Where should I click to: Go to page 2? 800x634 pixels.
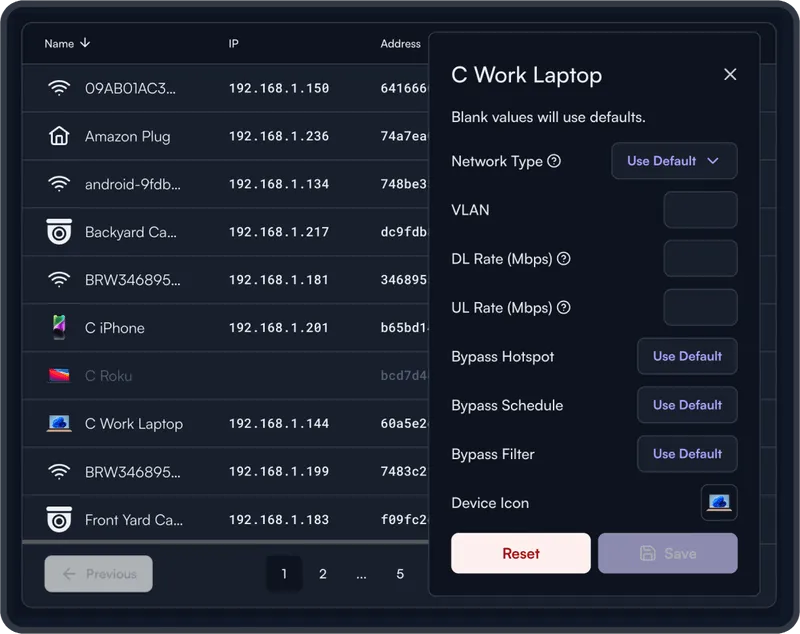(323, 574)
